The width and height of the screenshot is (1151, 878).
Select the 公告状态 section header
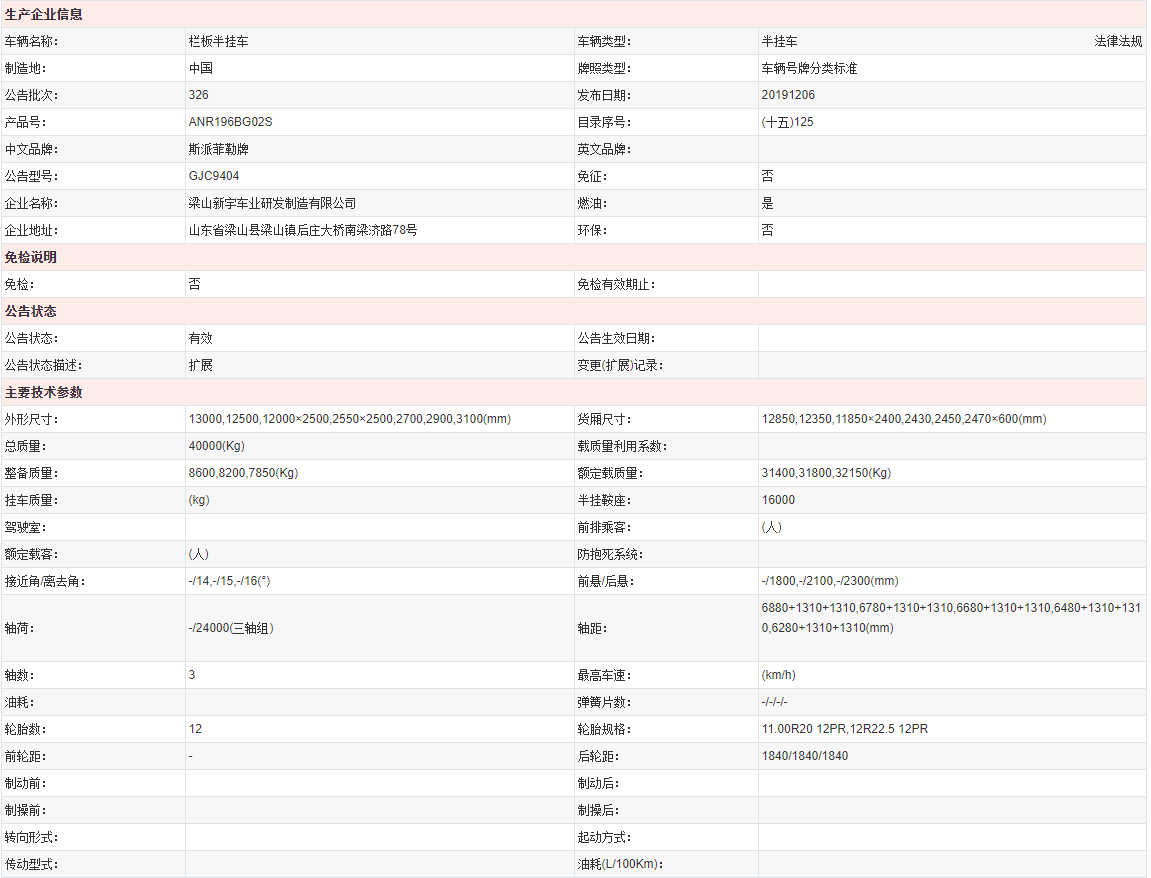31,312
